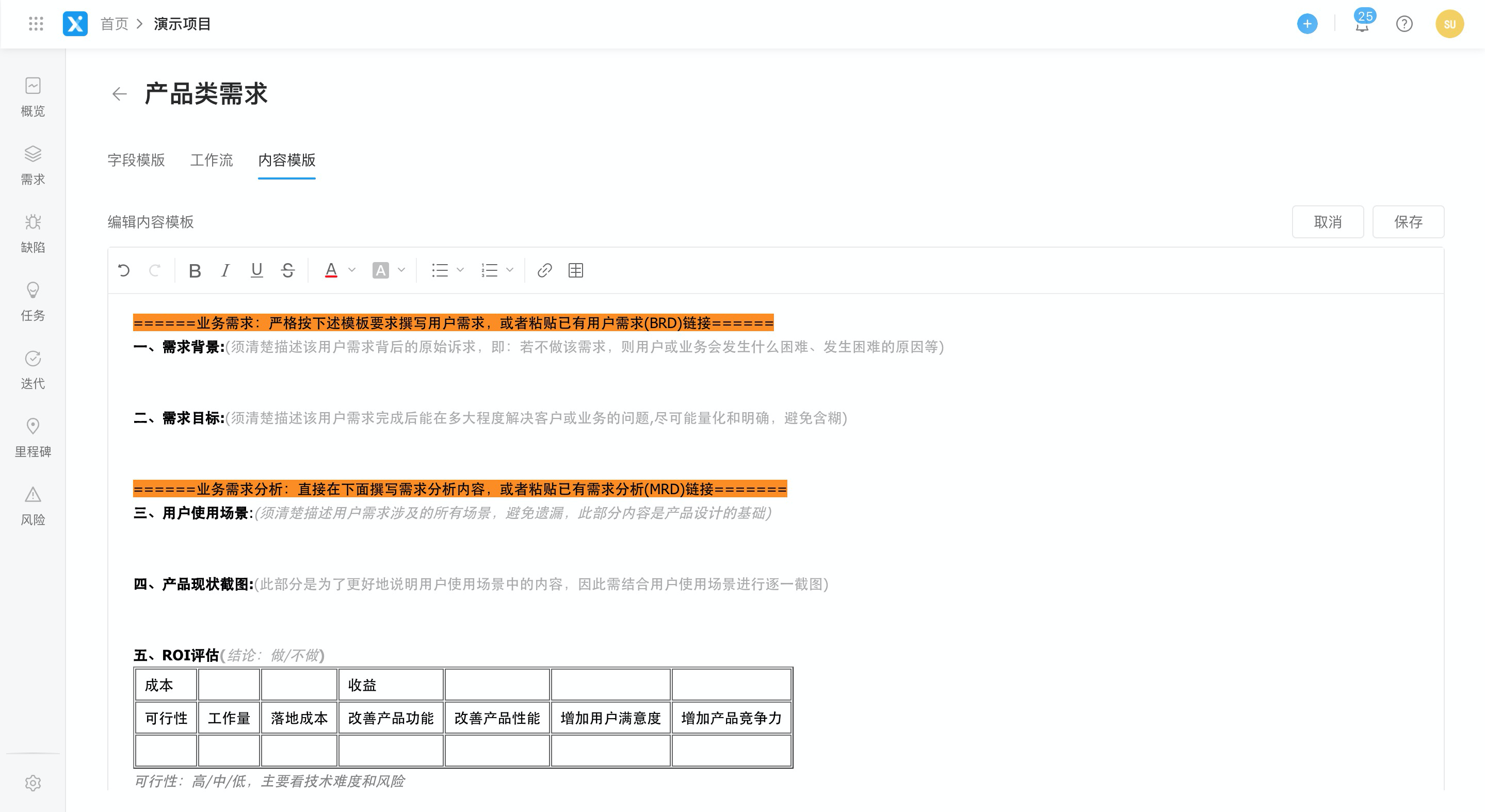Click the 改善产品功能 table cell
Image resolution: width=1485 pixels, height=812 pixels.
pyautogui.click(x=391, y=718)
